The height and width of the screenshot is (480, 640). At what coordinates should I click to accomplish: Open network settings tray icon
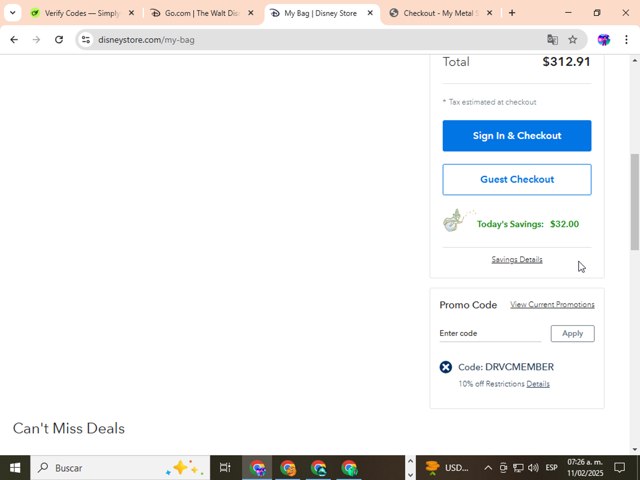point(518,468)
